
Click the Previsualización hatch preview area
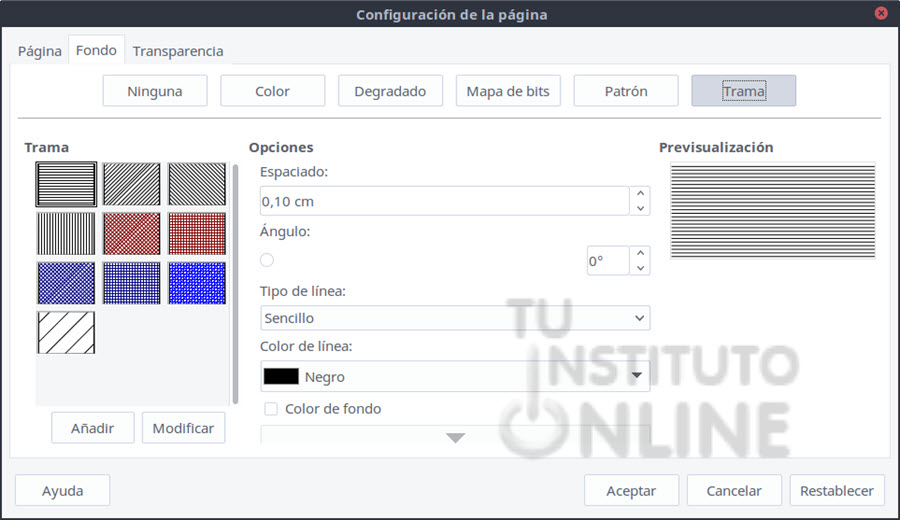pos(773,211)
